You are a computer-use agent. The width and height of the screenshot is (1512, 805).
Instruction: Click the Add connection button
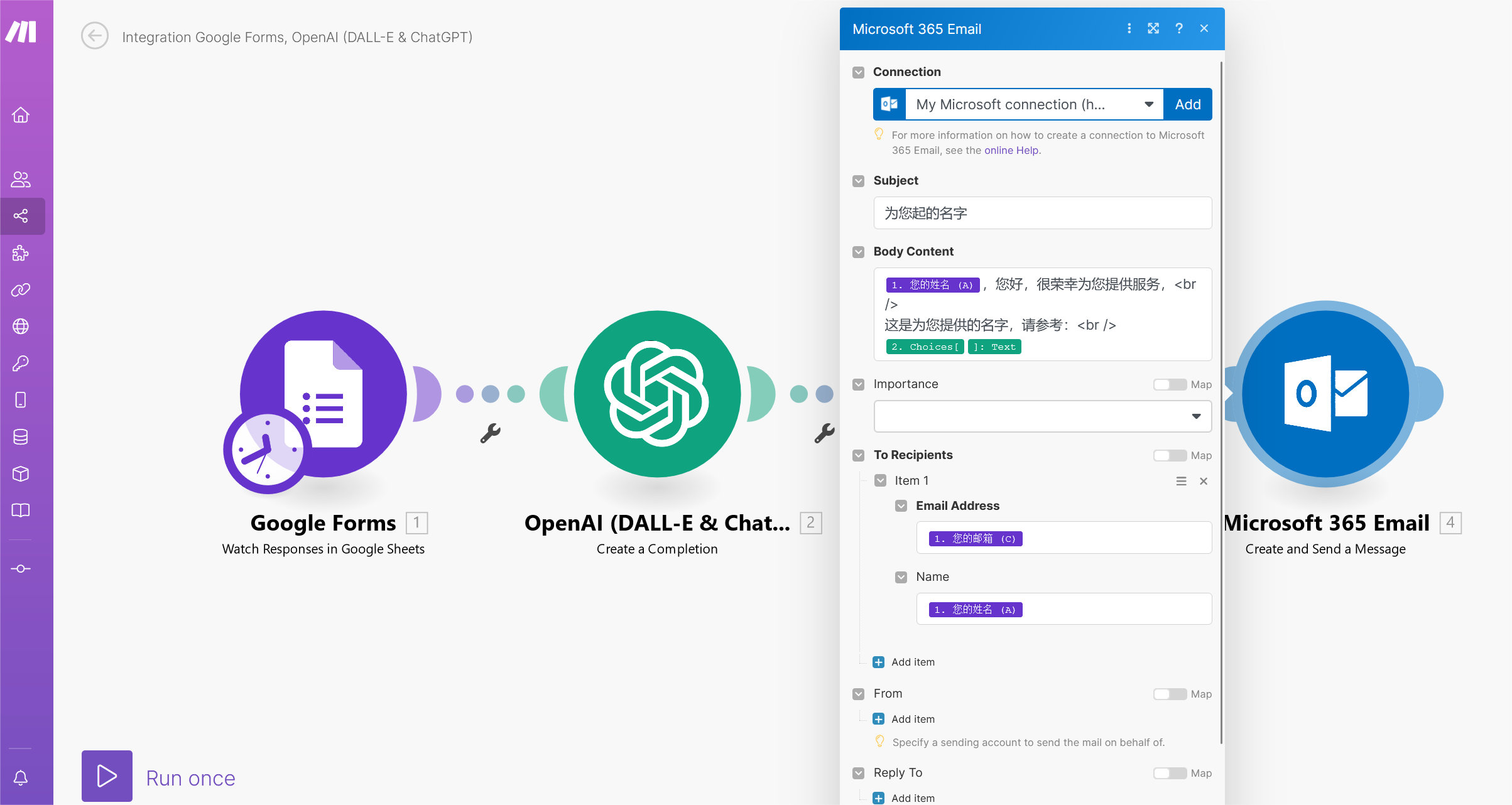pos(1188,104)
